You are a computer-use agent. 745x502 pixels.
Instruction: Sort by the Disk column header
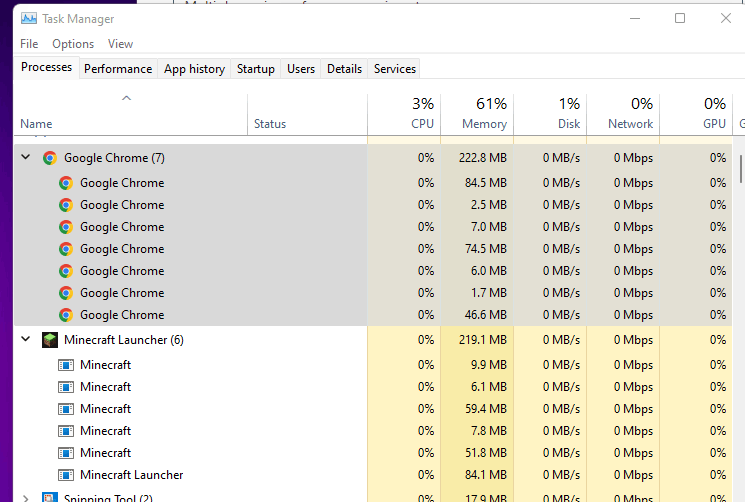pyautogui.click(x=550, y=114)
